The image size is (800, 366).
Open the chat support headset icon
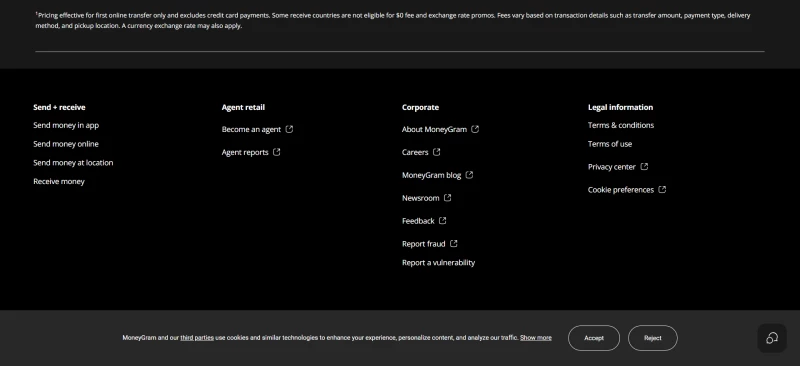[x=772, y=338]
